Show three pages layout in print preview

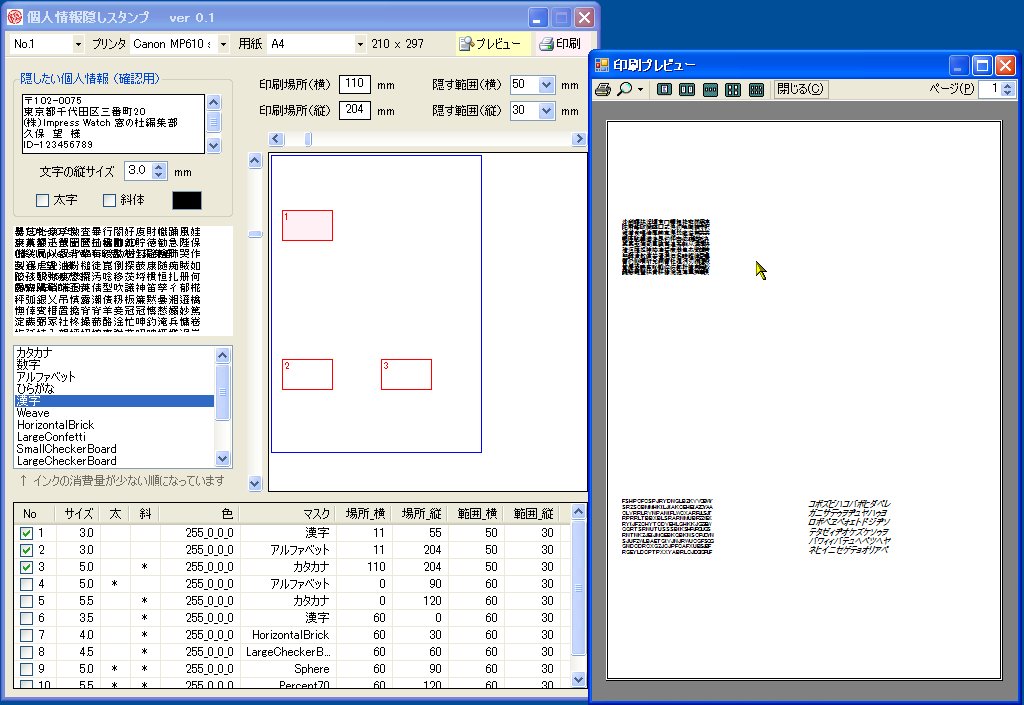pyautogui.click(x=710, y=89)
